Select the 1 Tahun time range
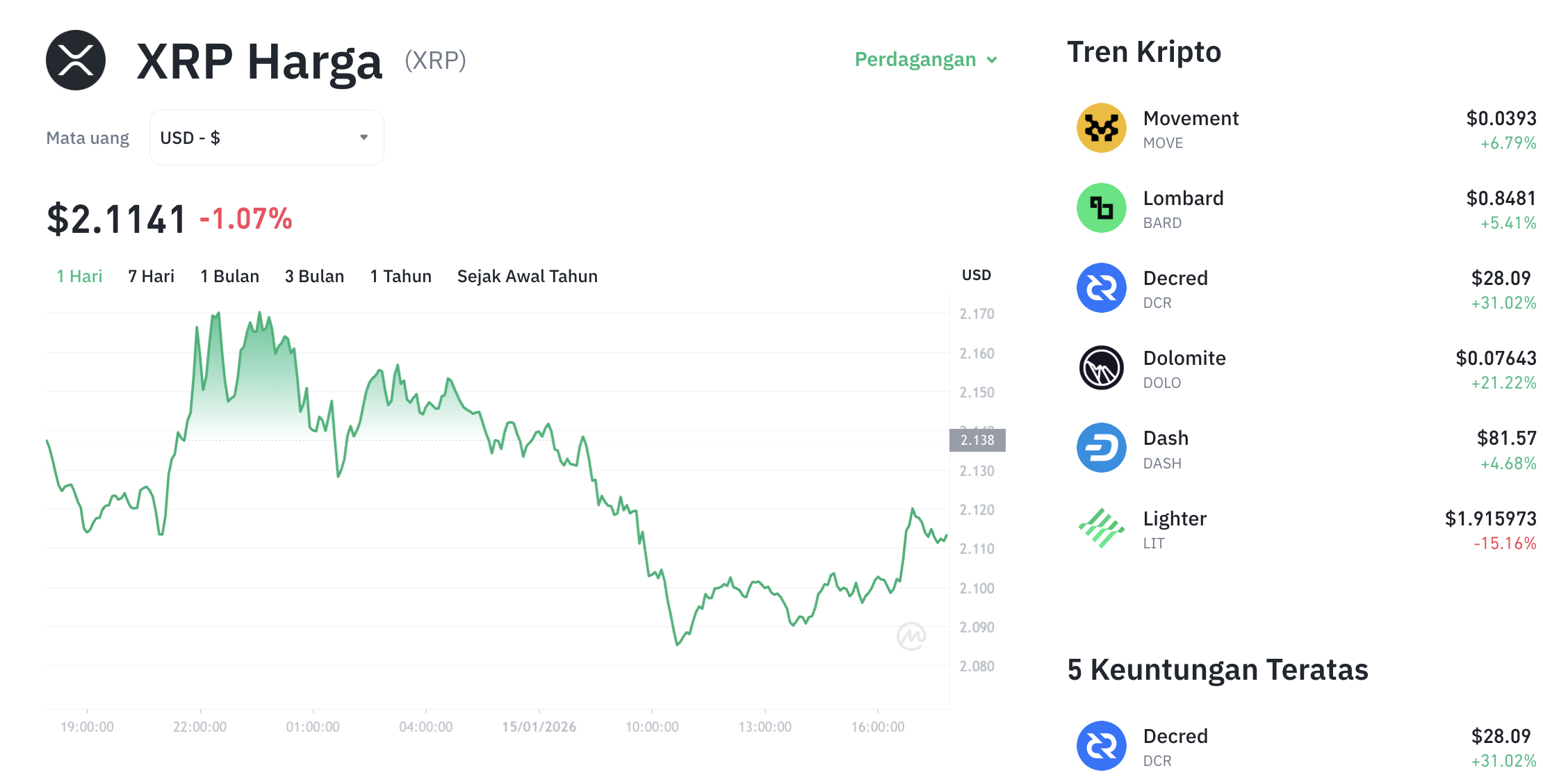The image size is (1543, 784). pyautogui.click(x=400, y=276)
